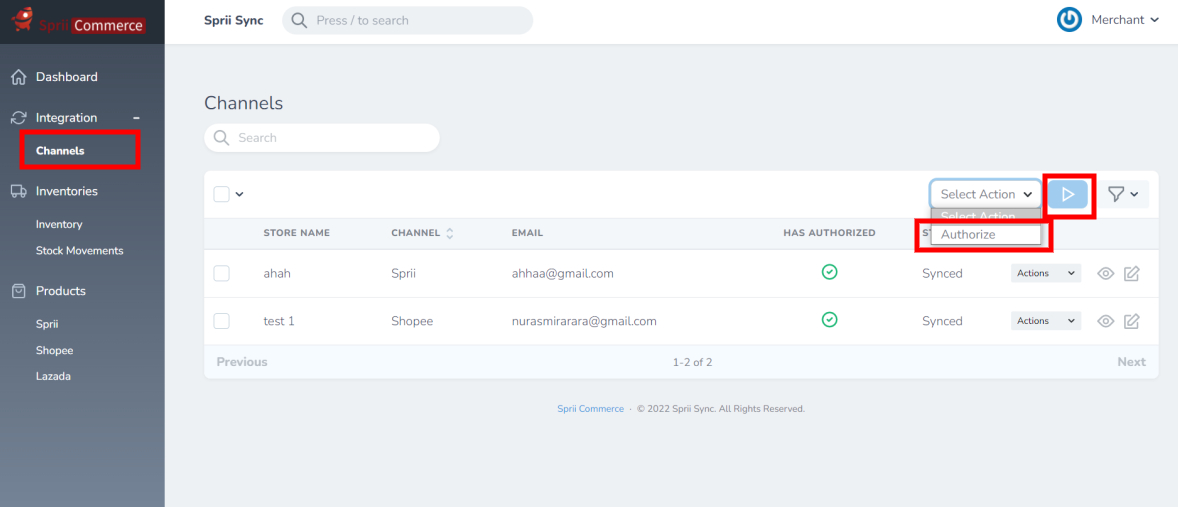The image size is (1178, 507).
Task: View the ahah store with eye icon
Action: coord(1105,273)
